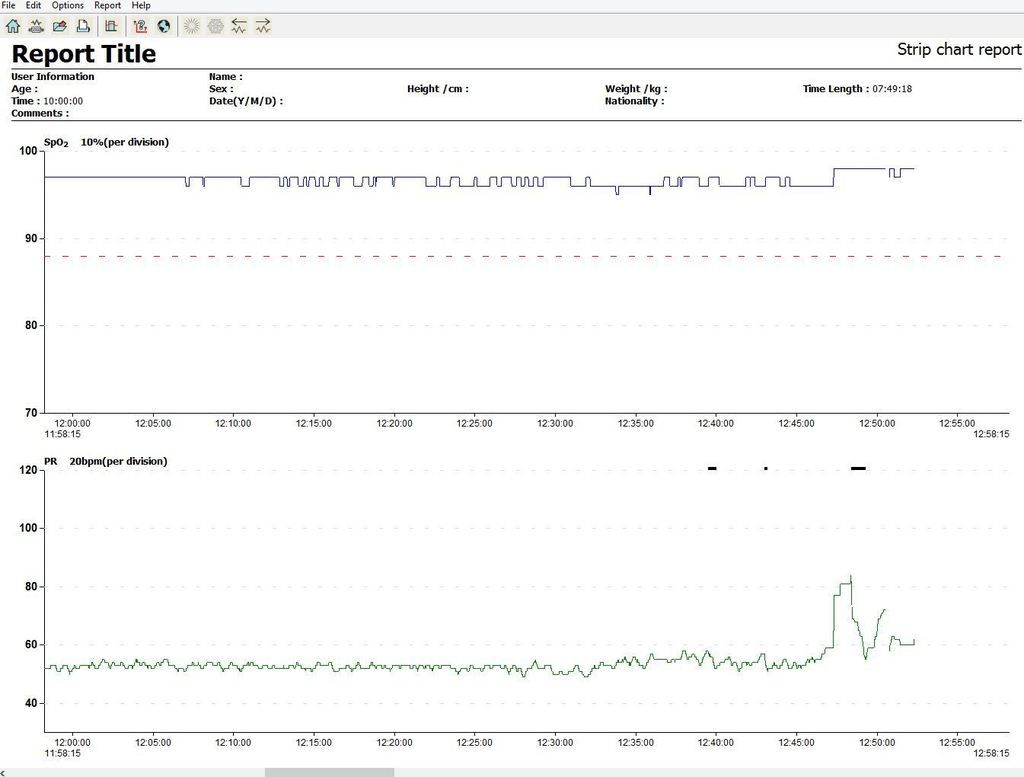This screenshot has width=1024, height=777.
Task: Click the print report icon
Action: point(83,26)
